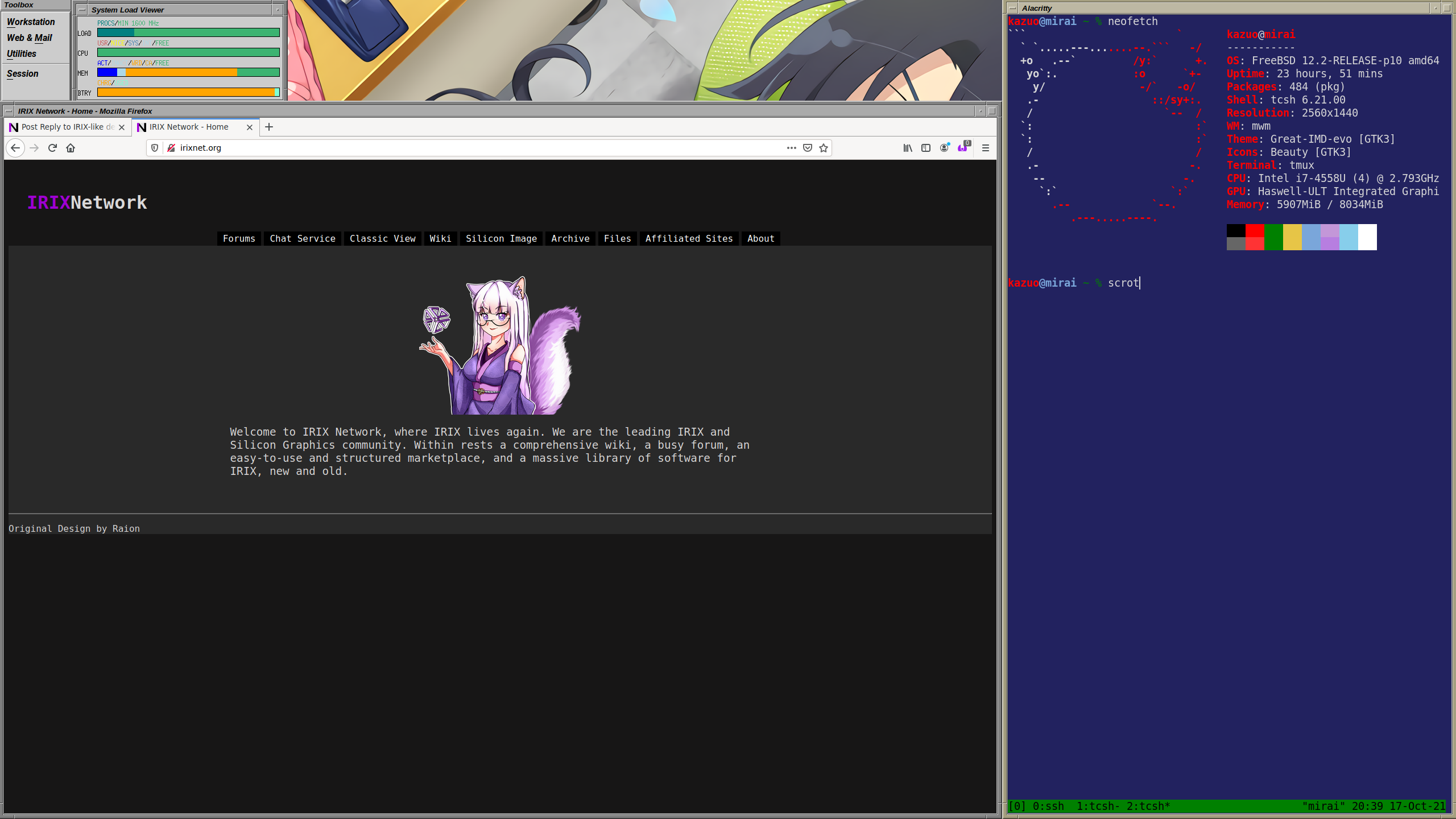The height and width of the screenshot is (819, 1456).
Task: Open the Chat Service nav link
Action: [303, 238]
